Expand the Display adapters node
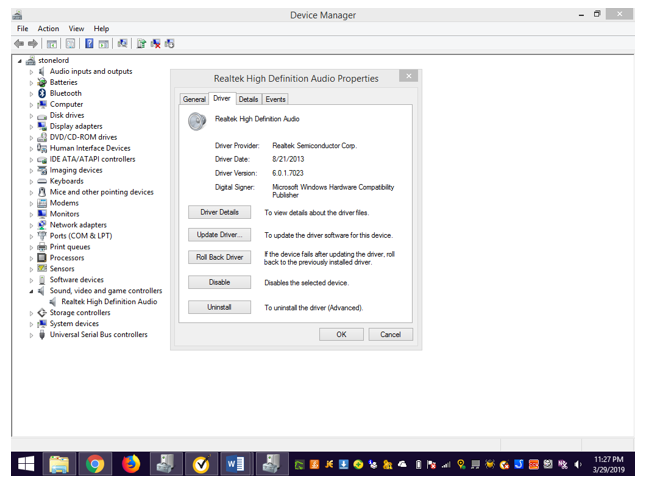645x486 pixels. (x=31, y=127)
